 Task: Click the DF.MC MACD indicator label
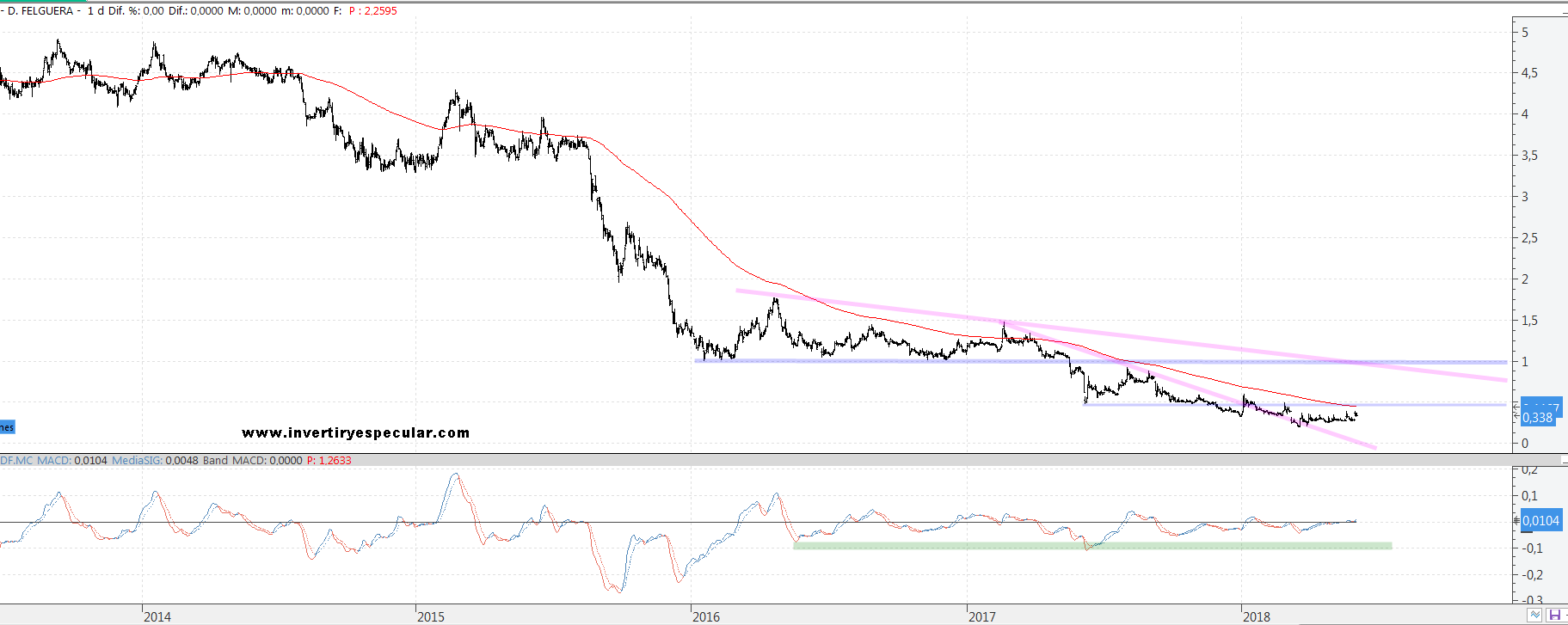point(35,461)
